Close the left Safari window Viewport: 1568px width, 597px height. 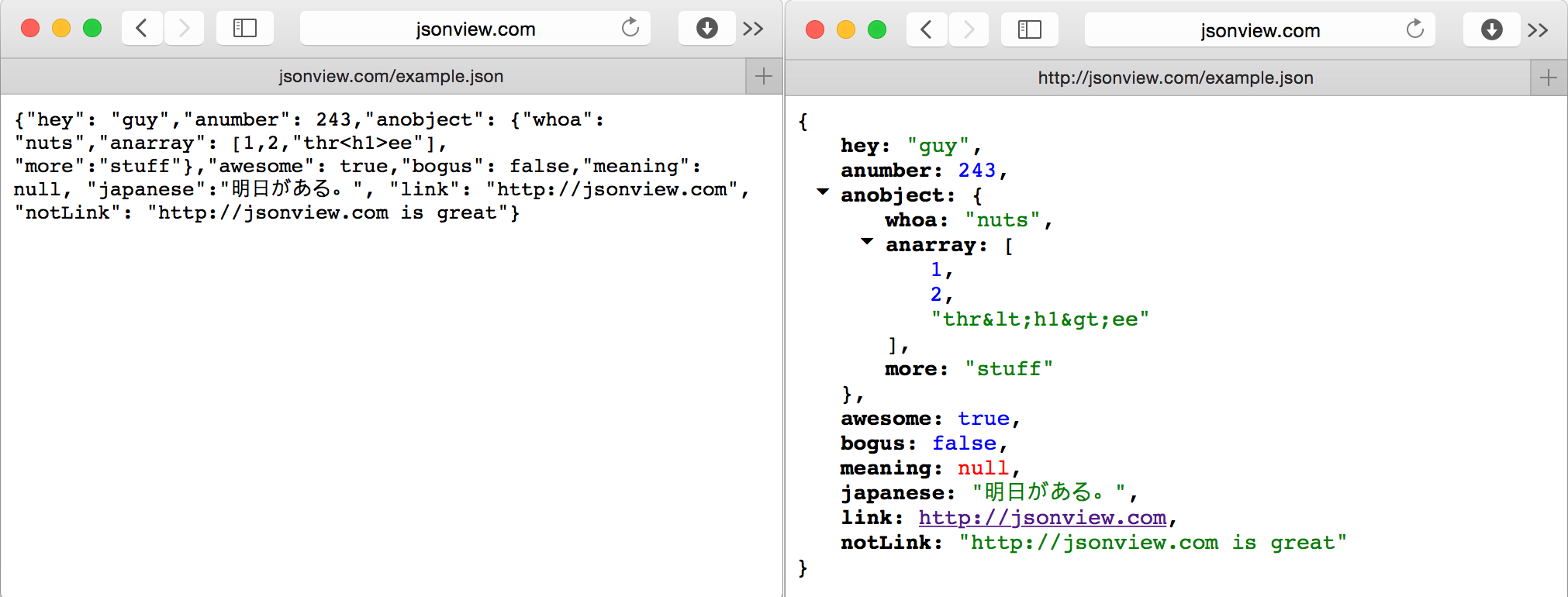click(30, 29)
